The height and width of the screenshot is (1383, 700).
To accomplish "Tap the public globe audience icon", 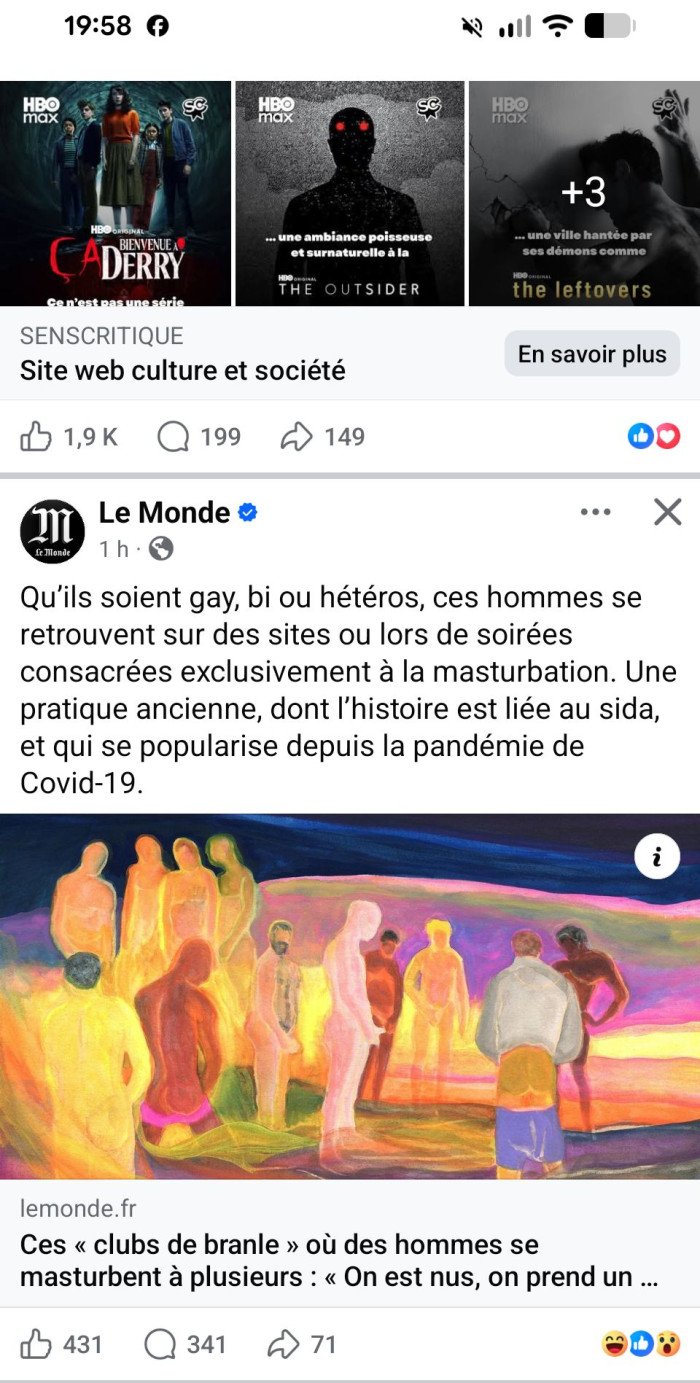I will (x=161, y=549).
